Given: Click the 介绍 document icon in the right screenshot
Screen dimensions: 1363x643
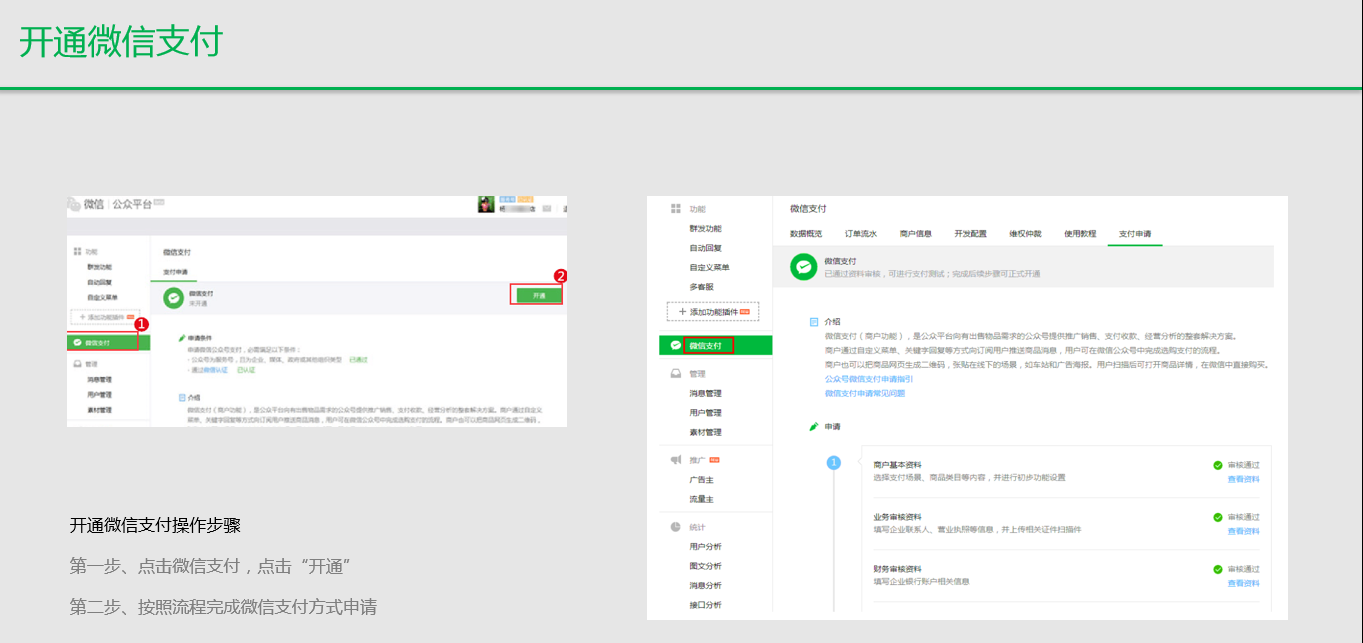Looking at the screenshot, I should click(x=814, y=322).
